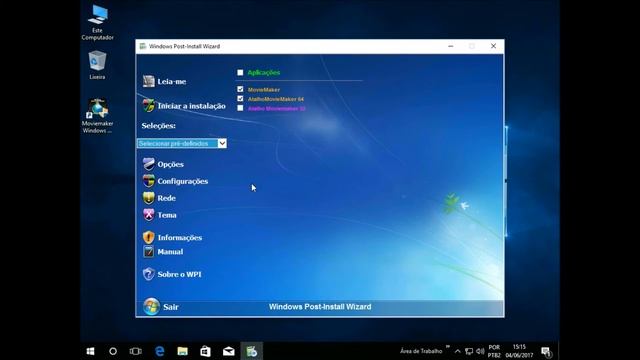Uncheck the MovieMaker checkbox
This screenshot has height=360, width=640.
click(x=240, y=89)
